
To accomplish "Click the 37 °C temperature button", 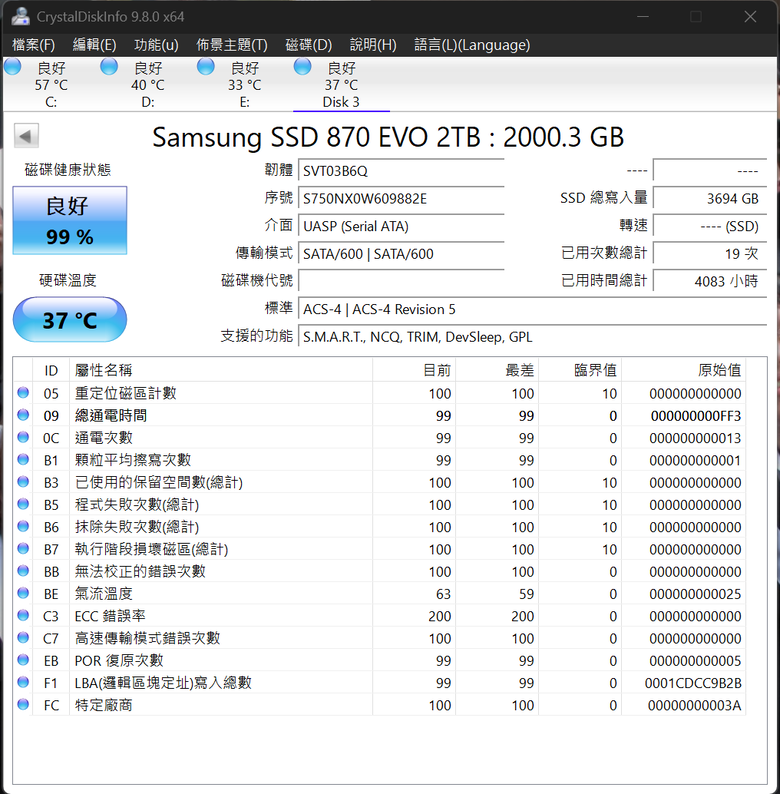I will click(x=69, y=320).
